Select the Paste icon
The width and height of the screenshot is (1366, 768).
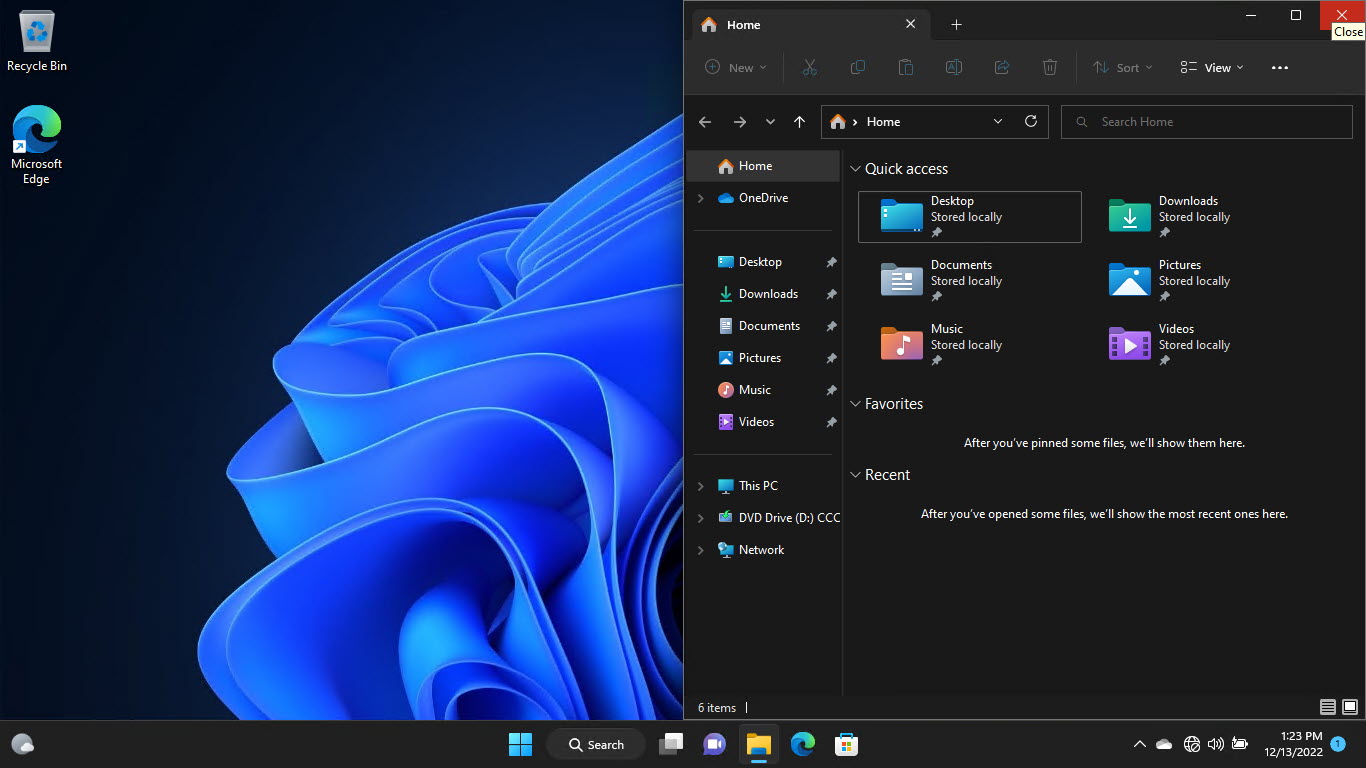[x=905, y=67]
